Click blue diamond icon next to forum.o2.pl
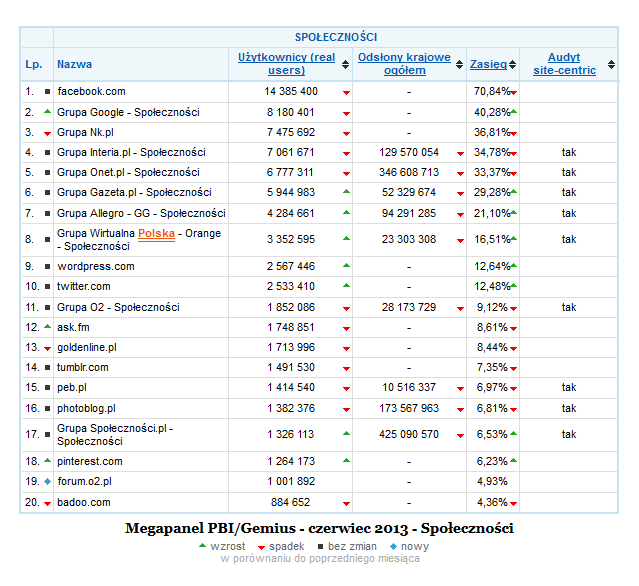Viewport: 639px width, 586px height. pos(47,481)
